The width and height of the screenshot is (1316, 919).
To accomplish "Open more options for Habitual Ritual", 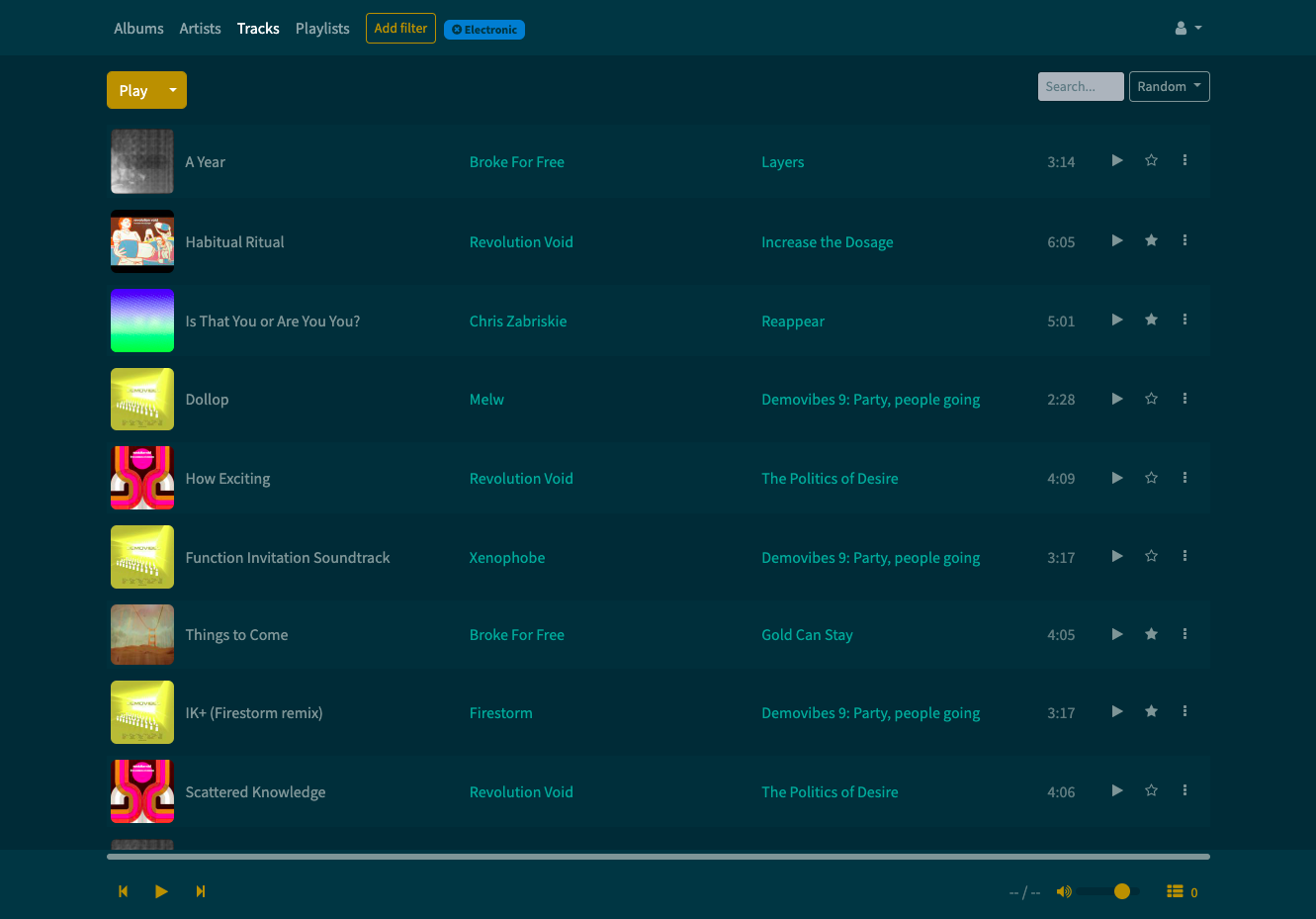I will pos(1184,240).
